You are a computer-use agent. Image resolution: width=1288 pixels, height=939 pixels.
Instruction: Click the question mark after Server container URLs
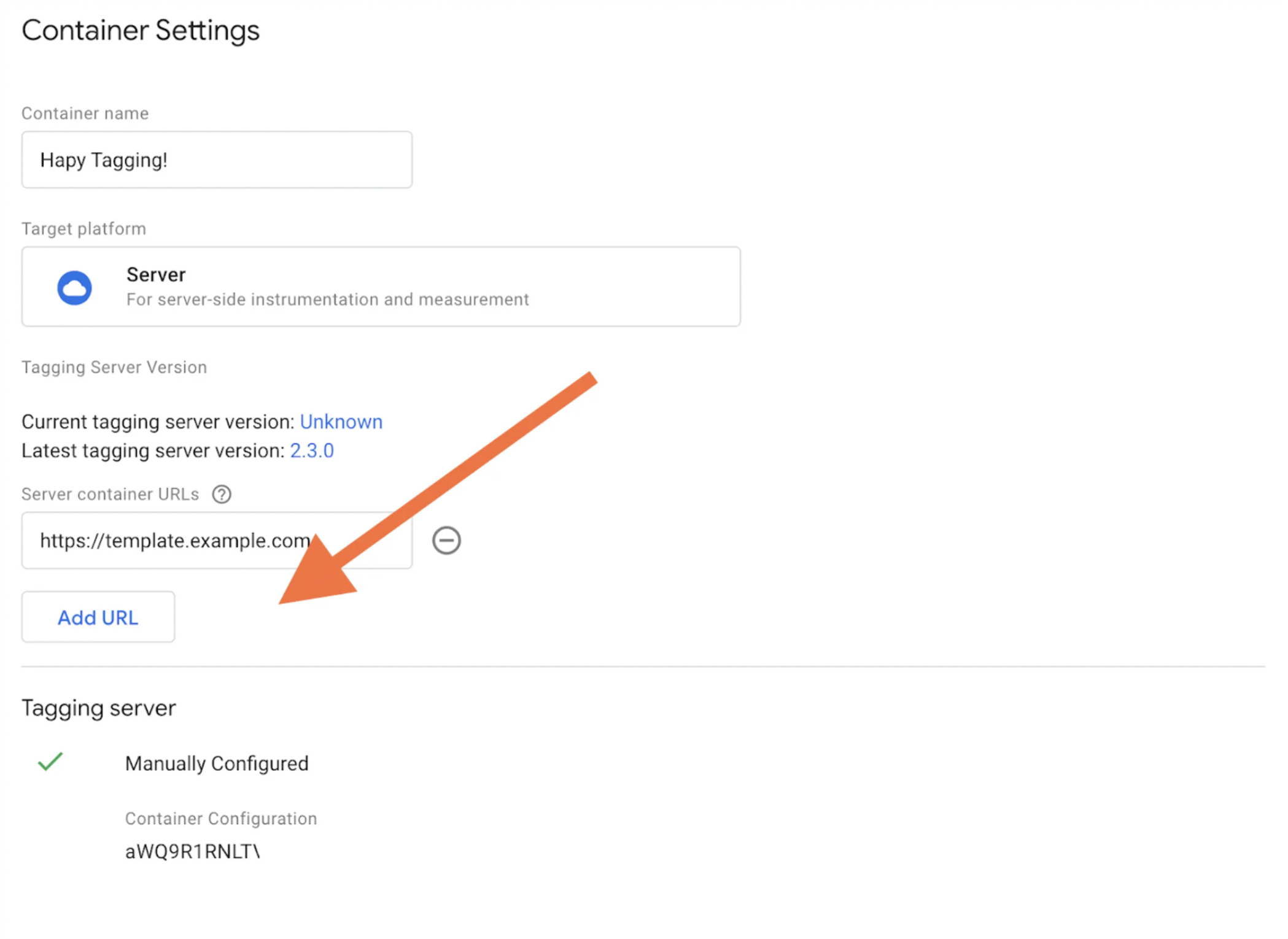[222, 494]
